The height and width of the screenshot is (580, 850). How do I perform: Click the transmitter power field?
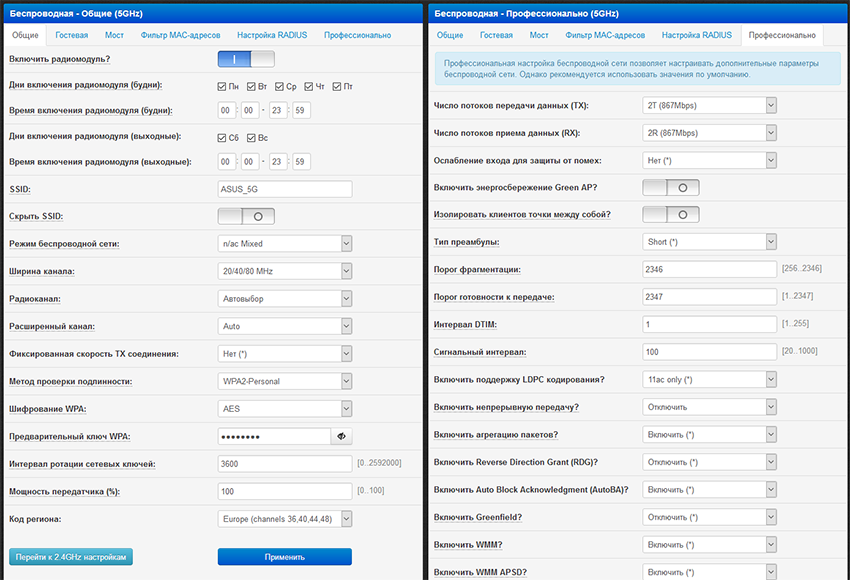(285, 492)
